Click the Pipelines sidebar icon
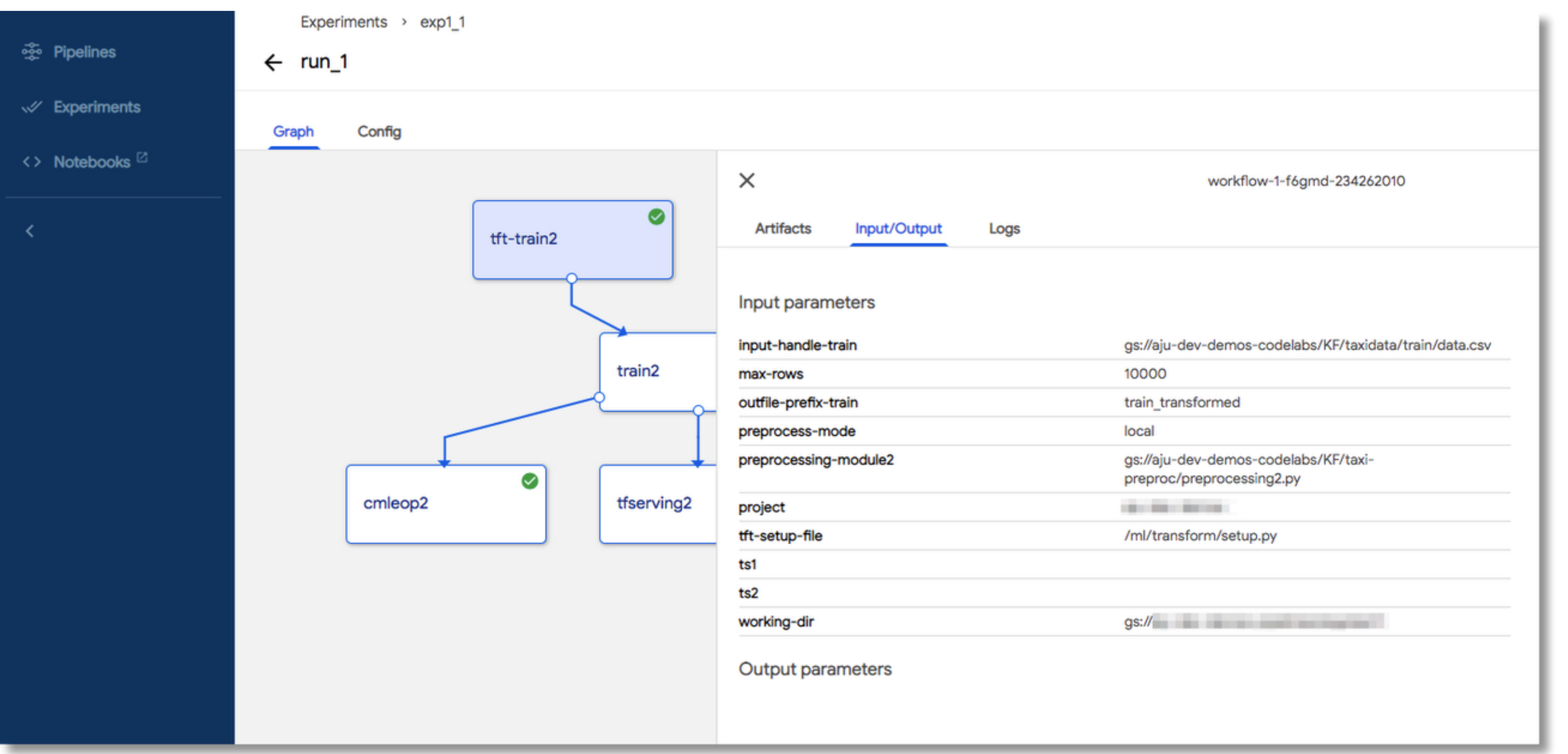 click(32, 52)
